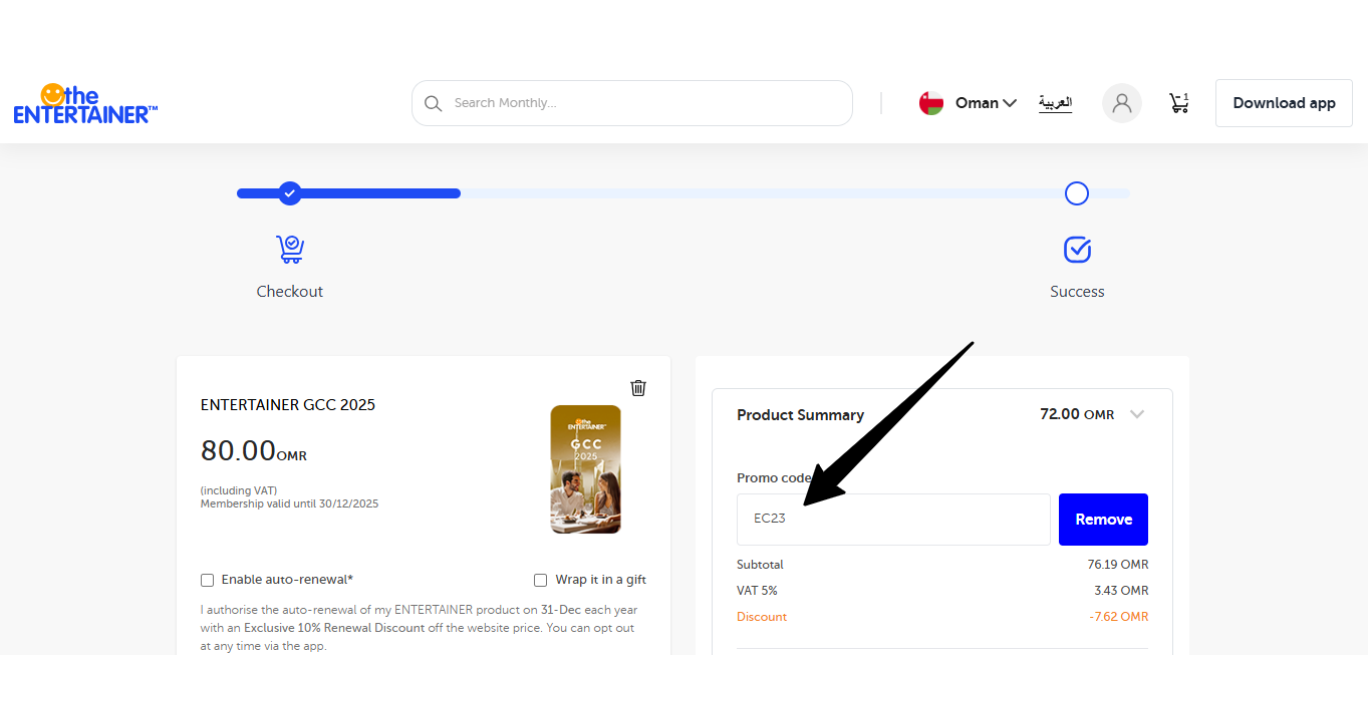
Task: Switch language to Arabic
Action: [x=1055, y=103]
